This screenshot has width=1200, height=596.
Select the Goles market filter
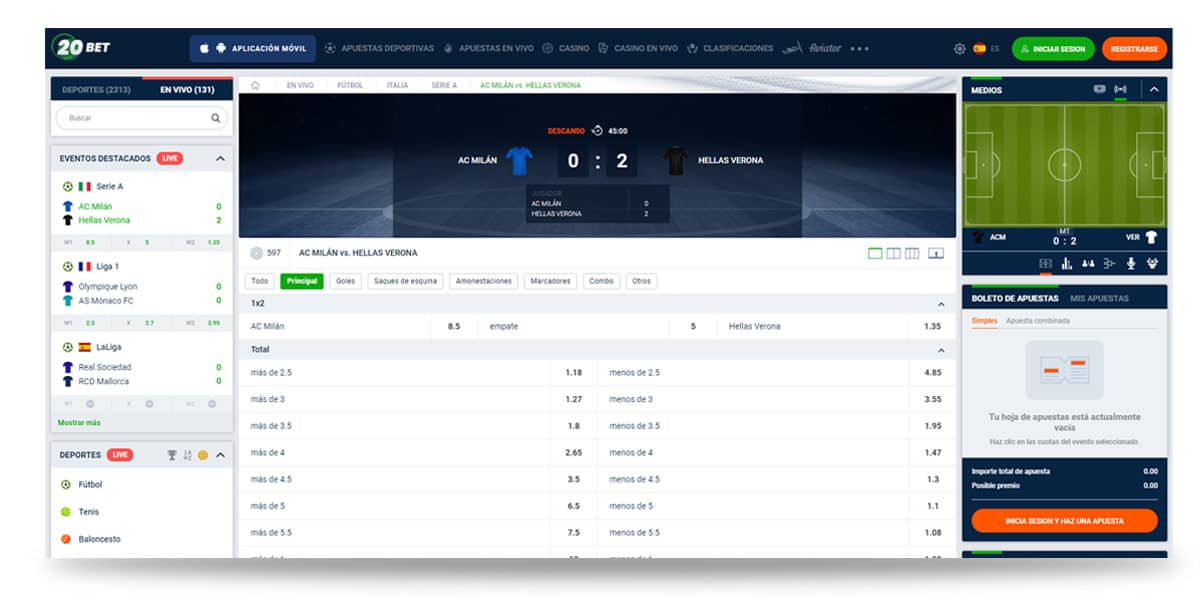coord(346,281)
